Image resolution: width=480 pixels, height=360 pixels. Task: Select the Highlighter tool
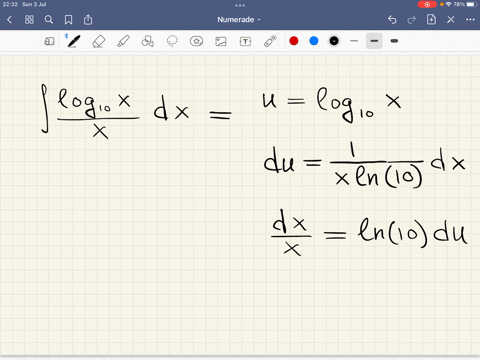click(x=123, y=41)
